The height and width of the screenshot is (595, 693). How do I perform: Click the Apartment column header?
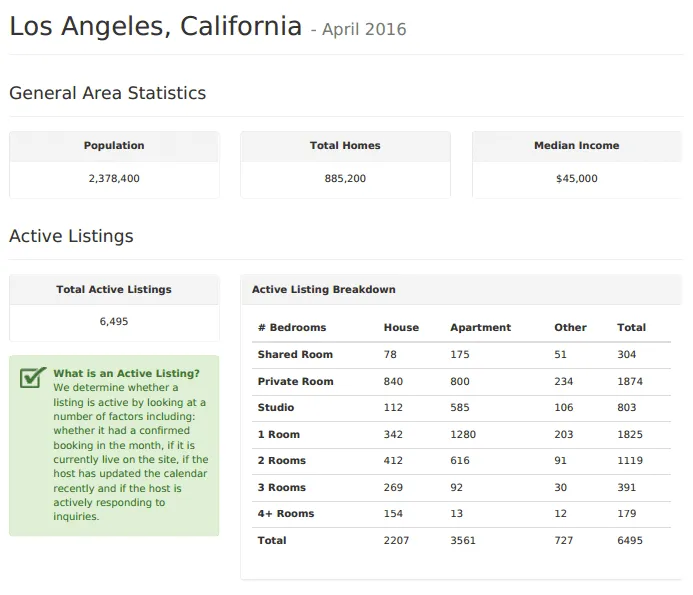point(480,328)
